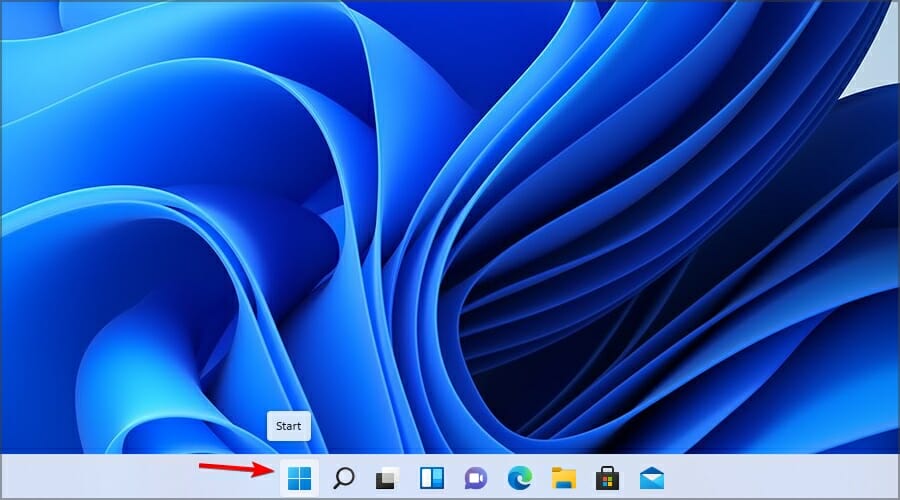This screenshot has width=900, height=500.
Task: Open the Microsoft Store
Action: (x=607, y=478)
